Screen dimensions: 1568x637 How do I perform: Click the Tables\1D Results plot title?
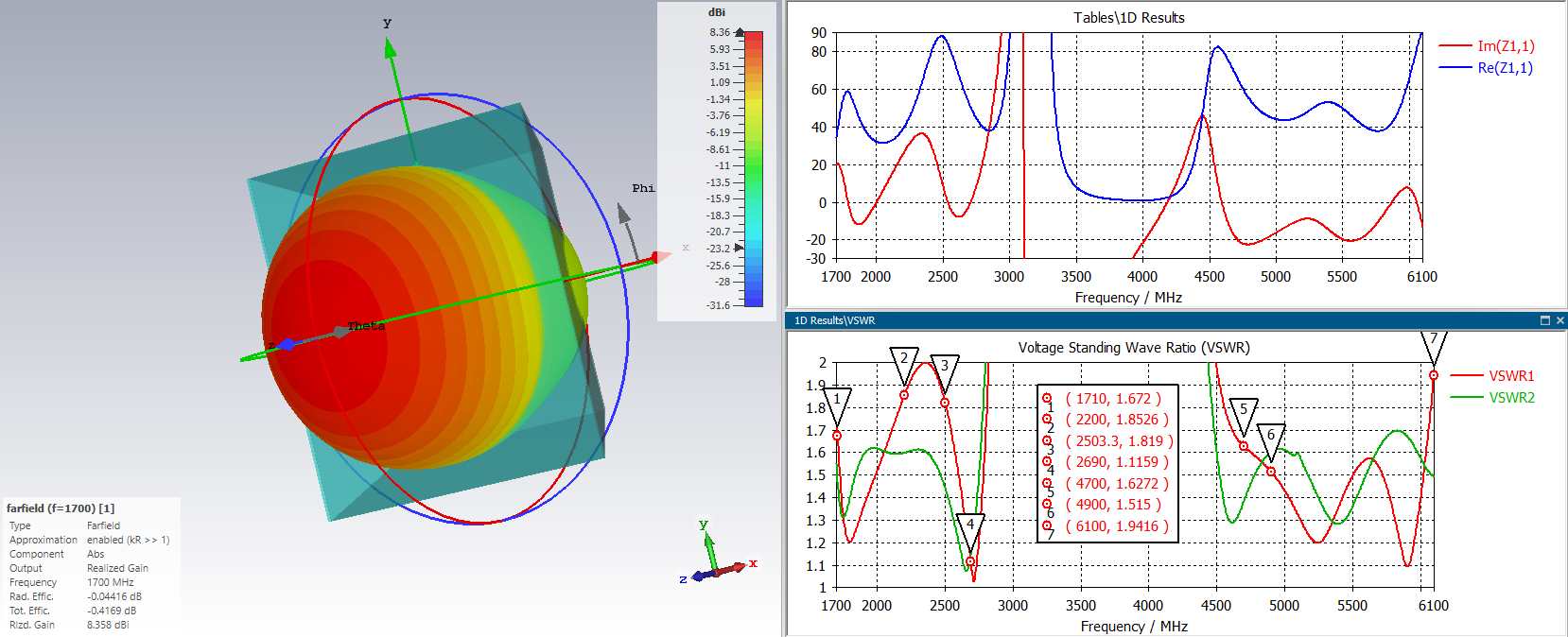pos(1129,18)
